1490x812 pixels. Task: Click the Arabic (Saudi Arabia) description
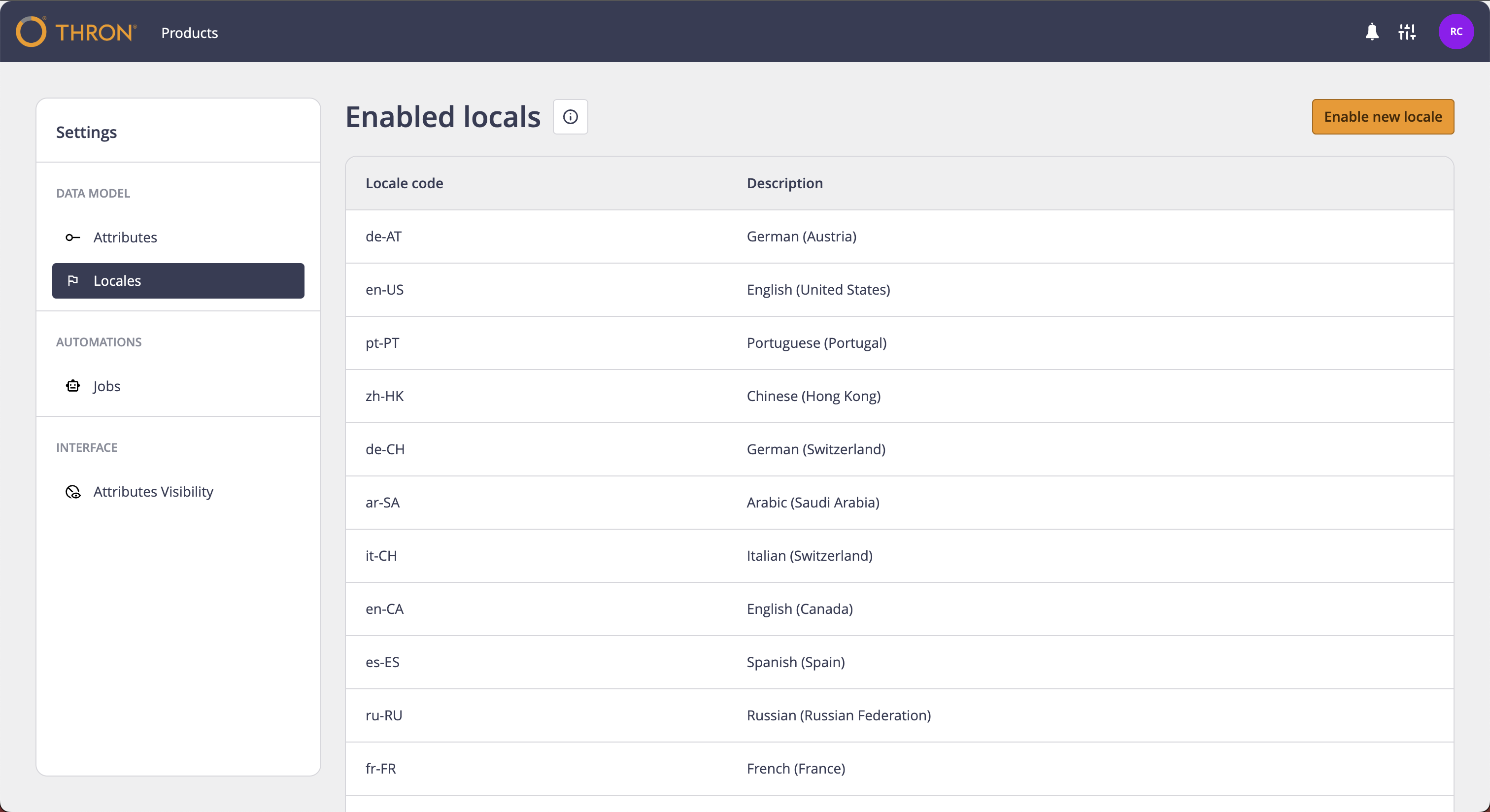tap(813, 503)
